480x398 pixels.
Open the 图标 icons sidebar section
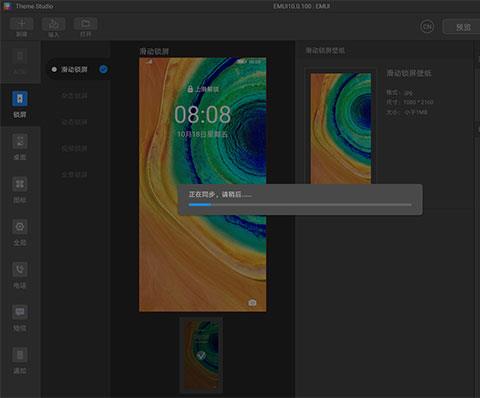click(20, 184)
